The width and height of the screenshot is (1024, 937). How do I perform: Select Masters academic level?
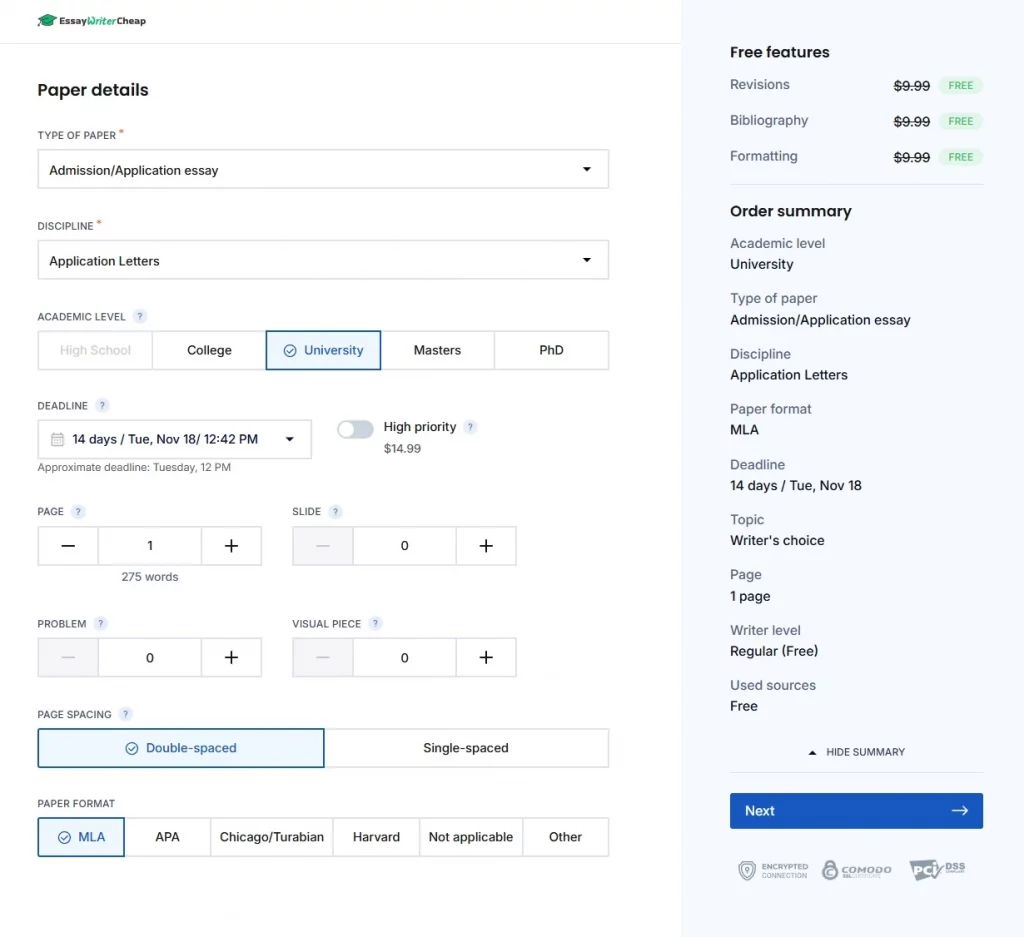click(437, 351)
